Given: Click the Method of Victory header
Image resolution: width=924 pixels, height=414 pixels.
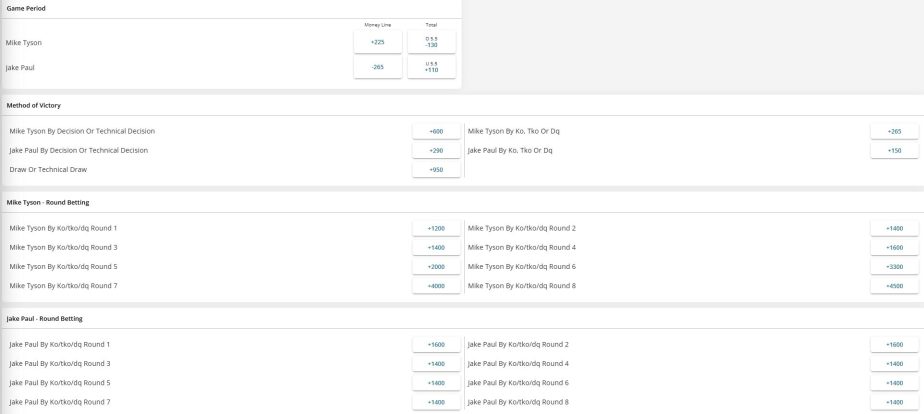Looking at the screenshot, I should [34, 105].
